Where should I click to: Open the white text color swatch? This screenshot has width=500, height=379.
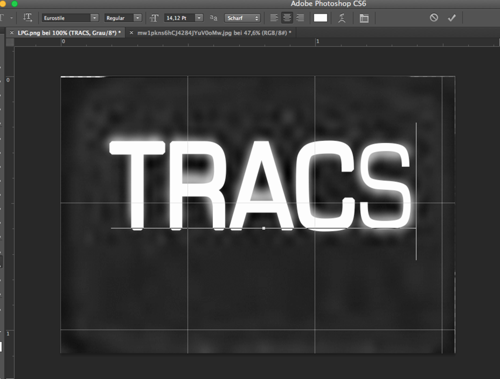pos(320,18)
